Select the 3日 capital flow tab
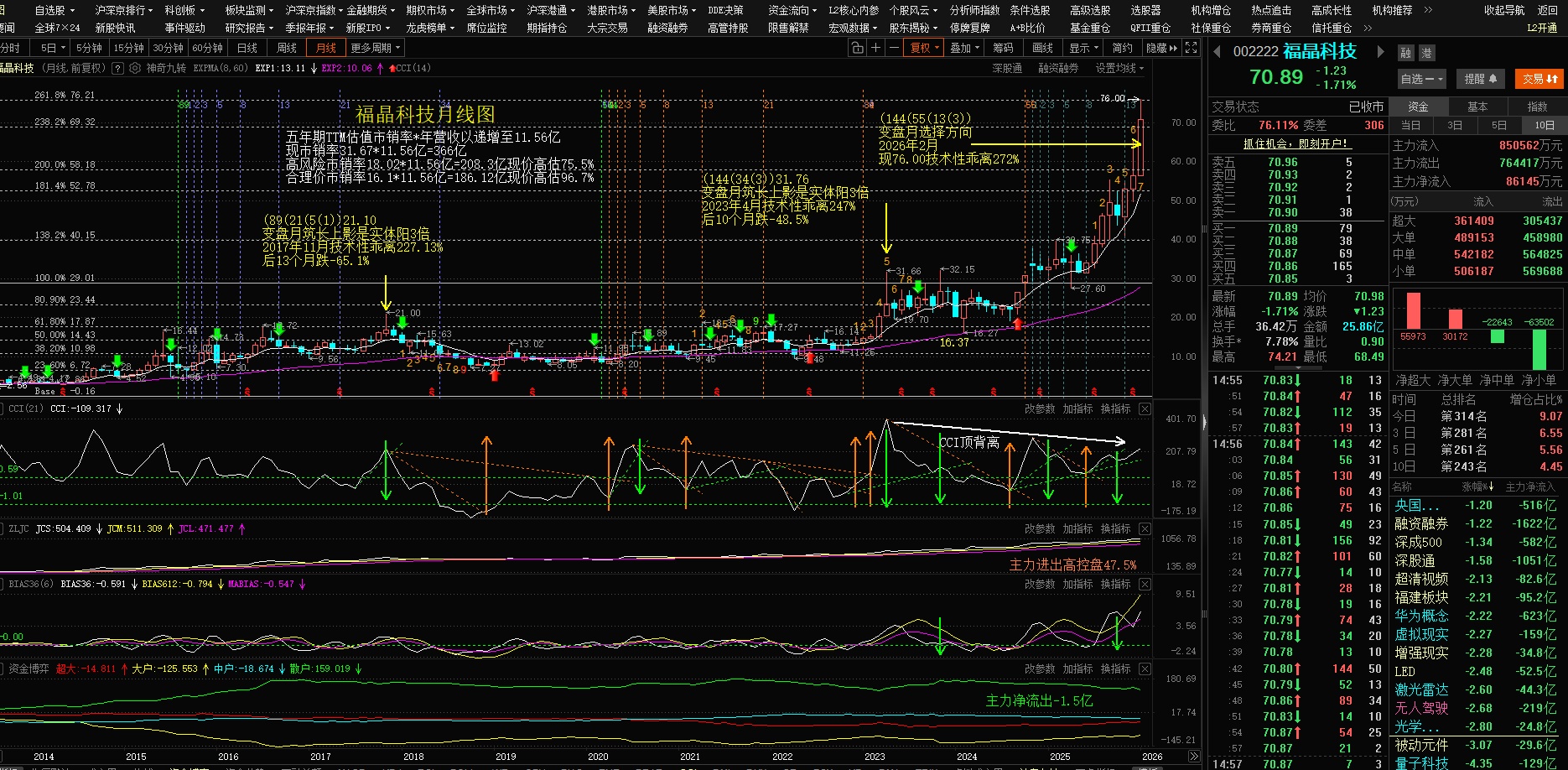 1455,125
